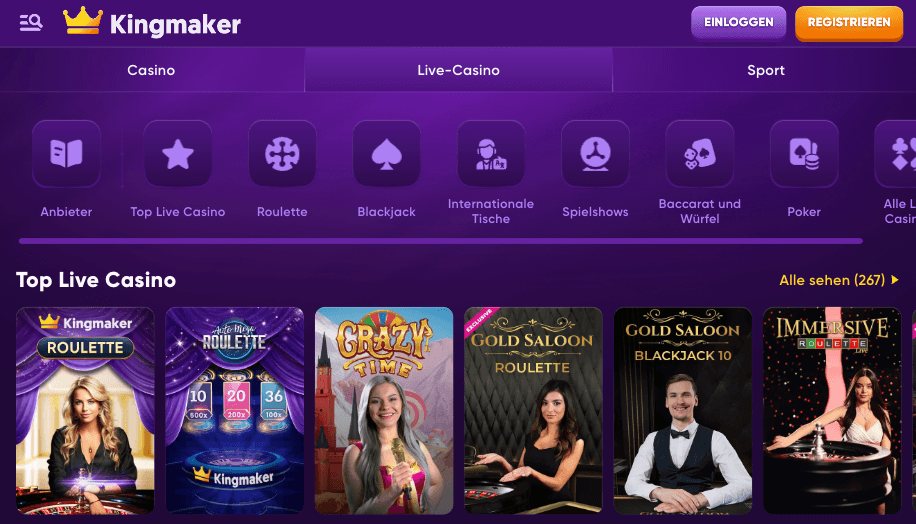
Task: Choose the Roulette chip icon
Action: click(x=282, y=154)
